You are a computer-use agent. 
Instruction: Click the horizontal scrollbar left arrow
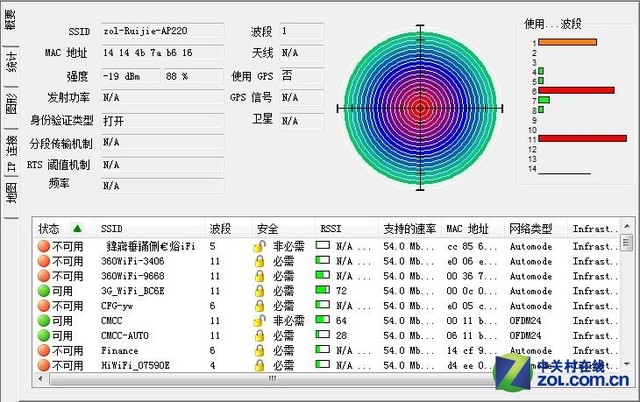tap(40, 379)
